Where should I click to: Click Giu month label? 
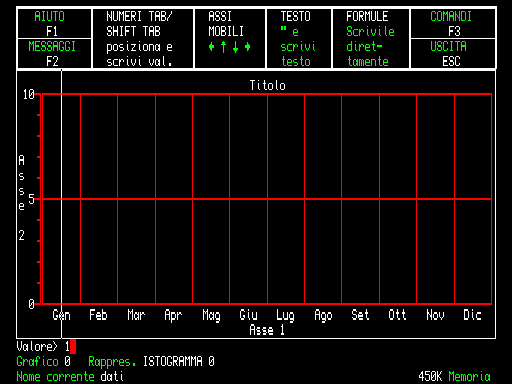click(x=248, y=315)
